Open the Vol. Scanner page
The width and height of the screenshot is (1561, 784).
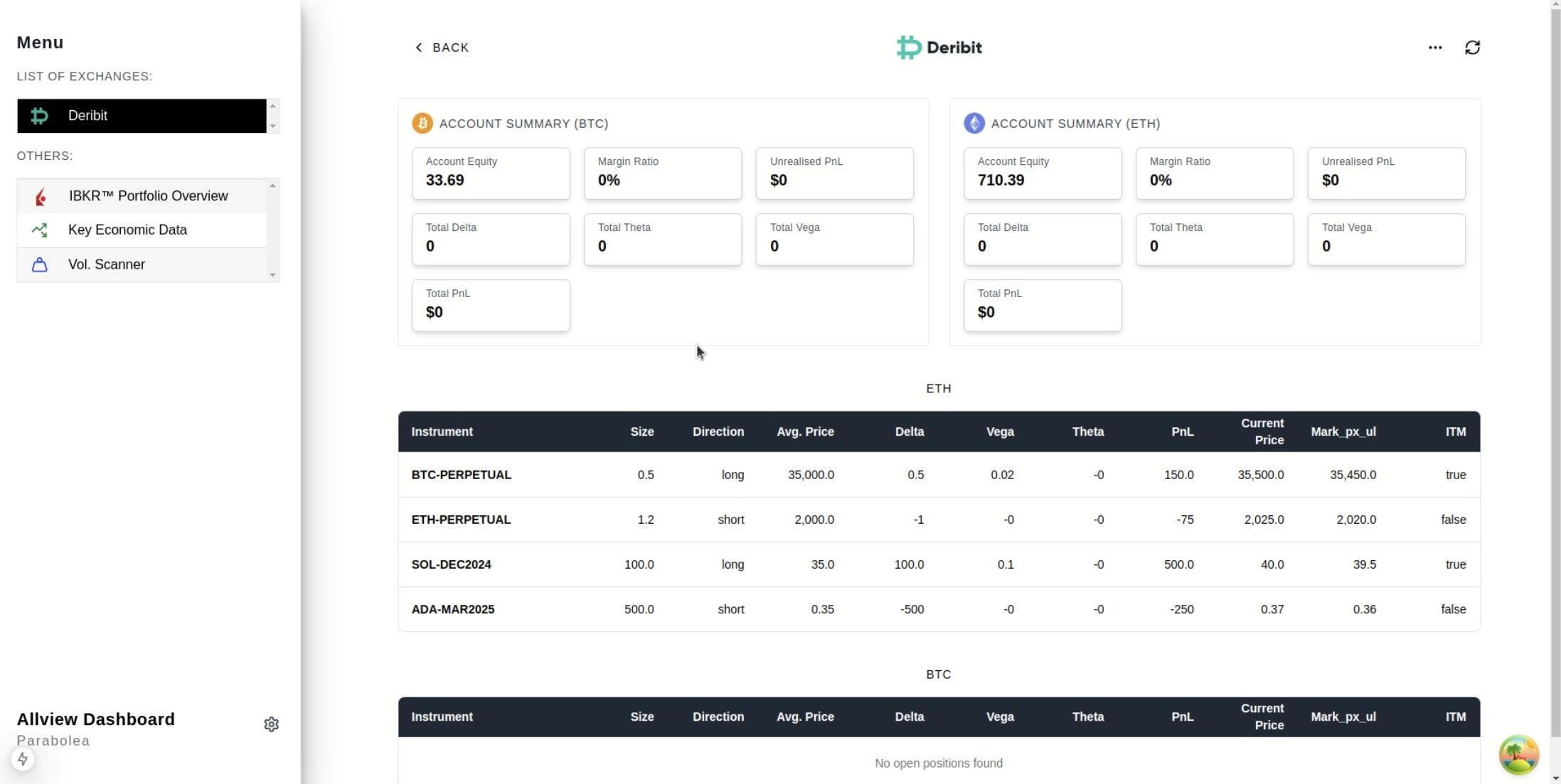pyautogui.click(x=107, y=264)
